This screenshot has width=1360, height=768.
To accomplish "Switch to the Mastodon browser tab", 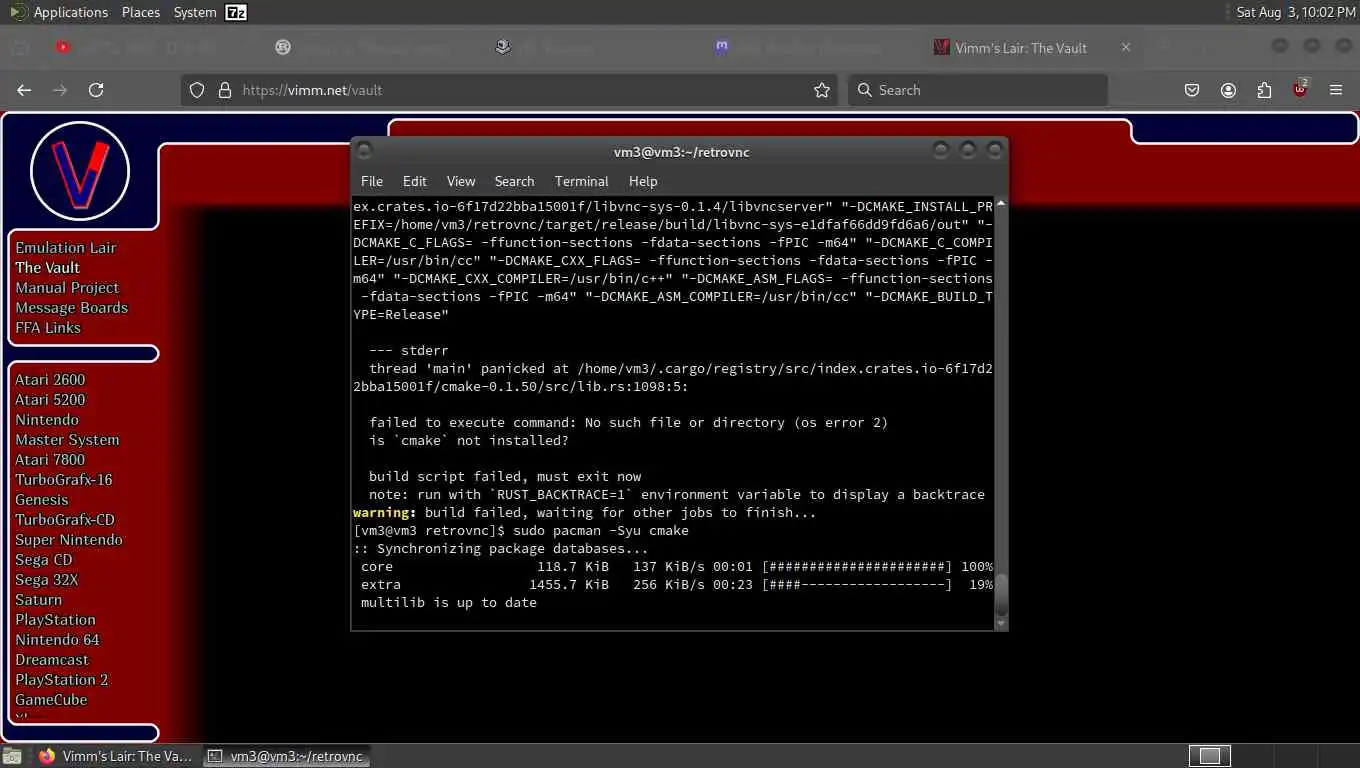I will coord(800,47).
